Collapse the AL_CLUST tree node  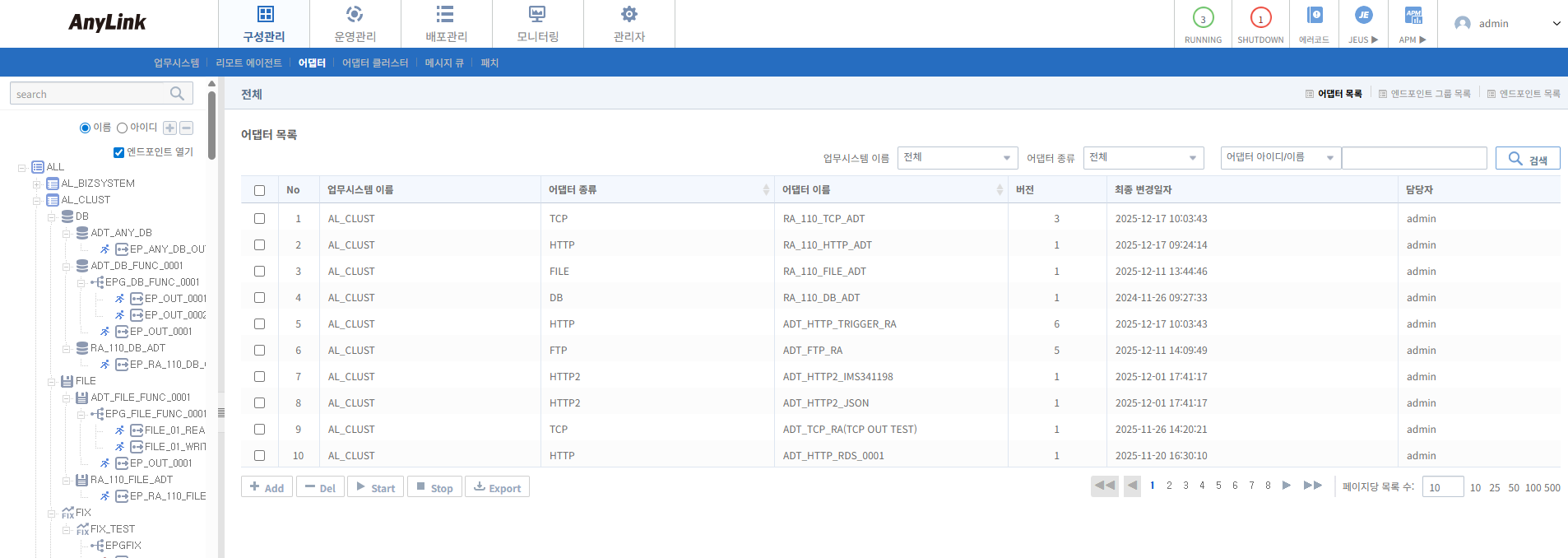[x=37, y=200]
